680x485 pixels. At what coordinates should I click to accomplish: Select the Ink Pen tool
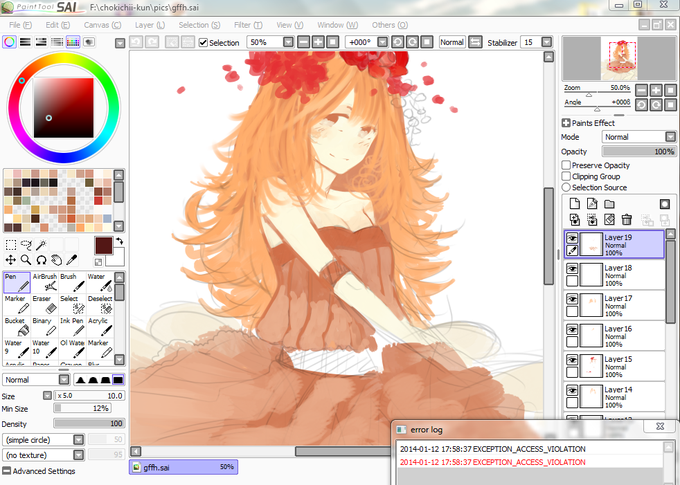tap(72, 327)
